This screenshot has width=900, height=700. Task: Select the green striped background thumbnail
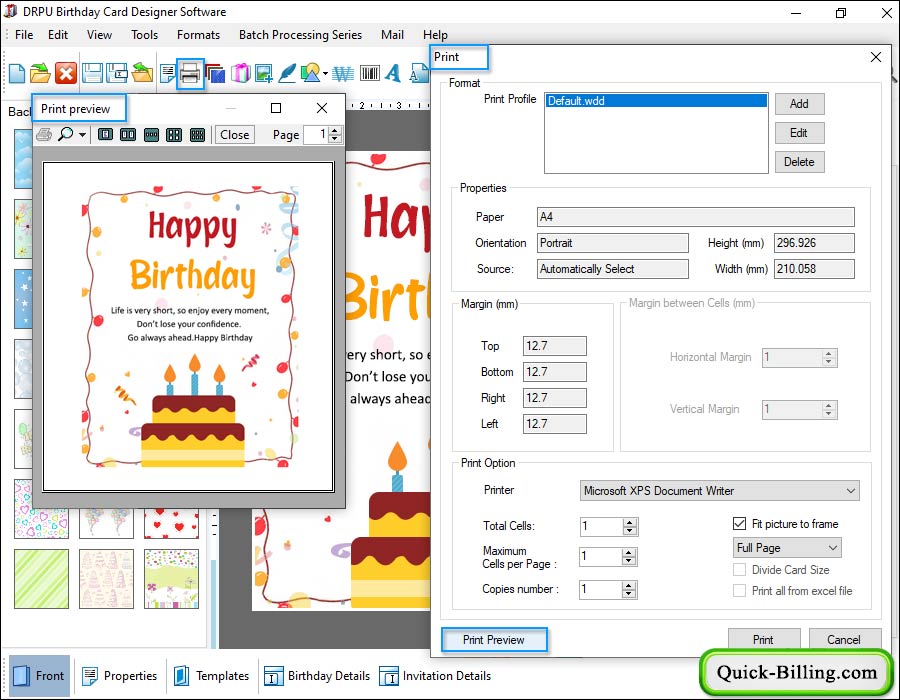click(41, 578)
